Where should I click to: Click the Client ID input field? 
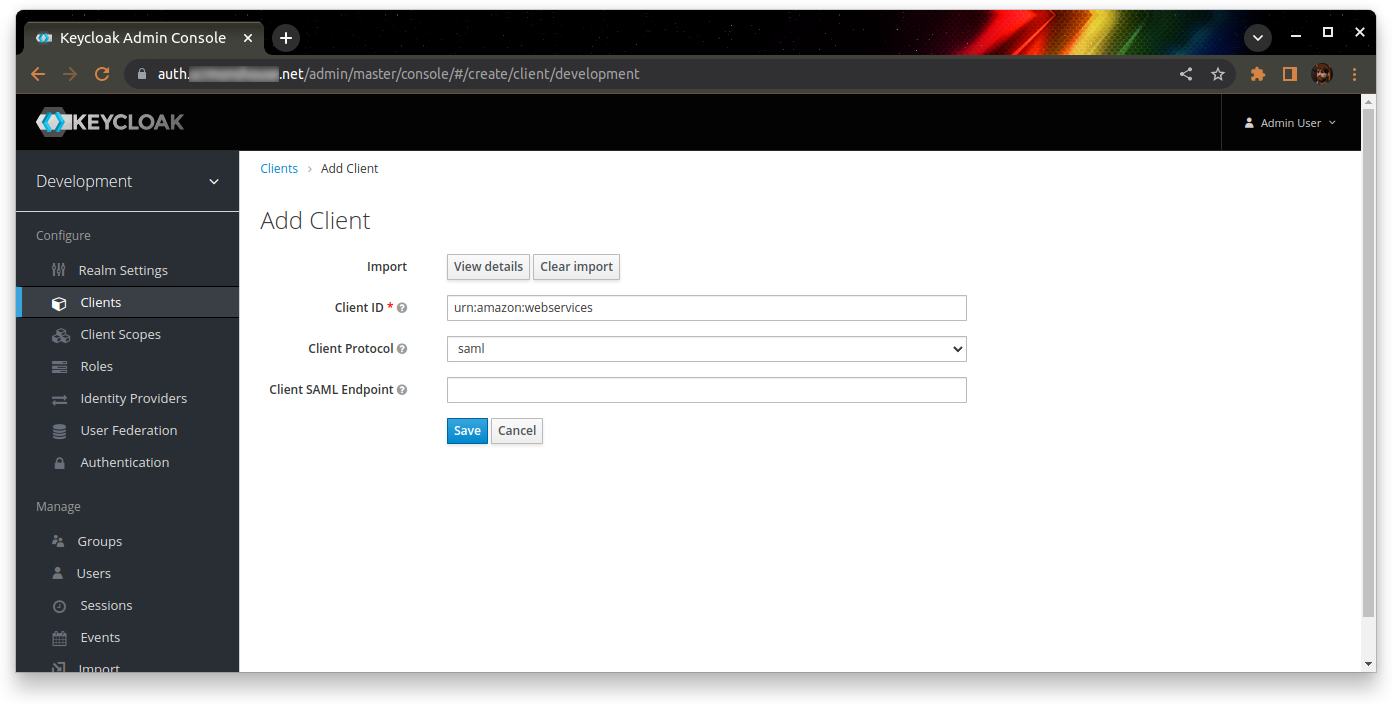pyautogui.click(x=706, y=308)
